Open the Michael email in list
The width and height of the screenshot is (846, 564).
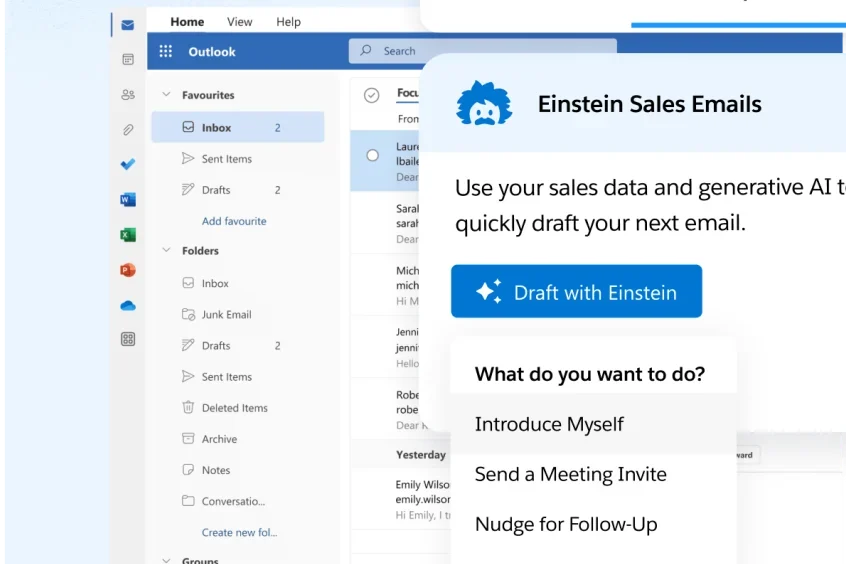pyautogui.click(x=385, y=285)
